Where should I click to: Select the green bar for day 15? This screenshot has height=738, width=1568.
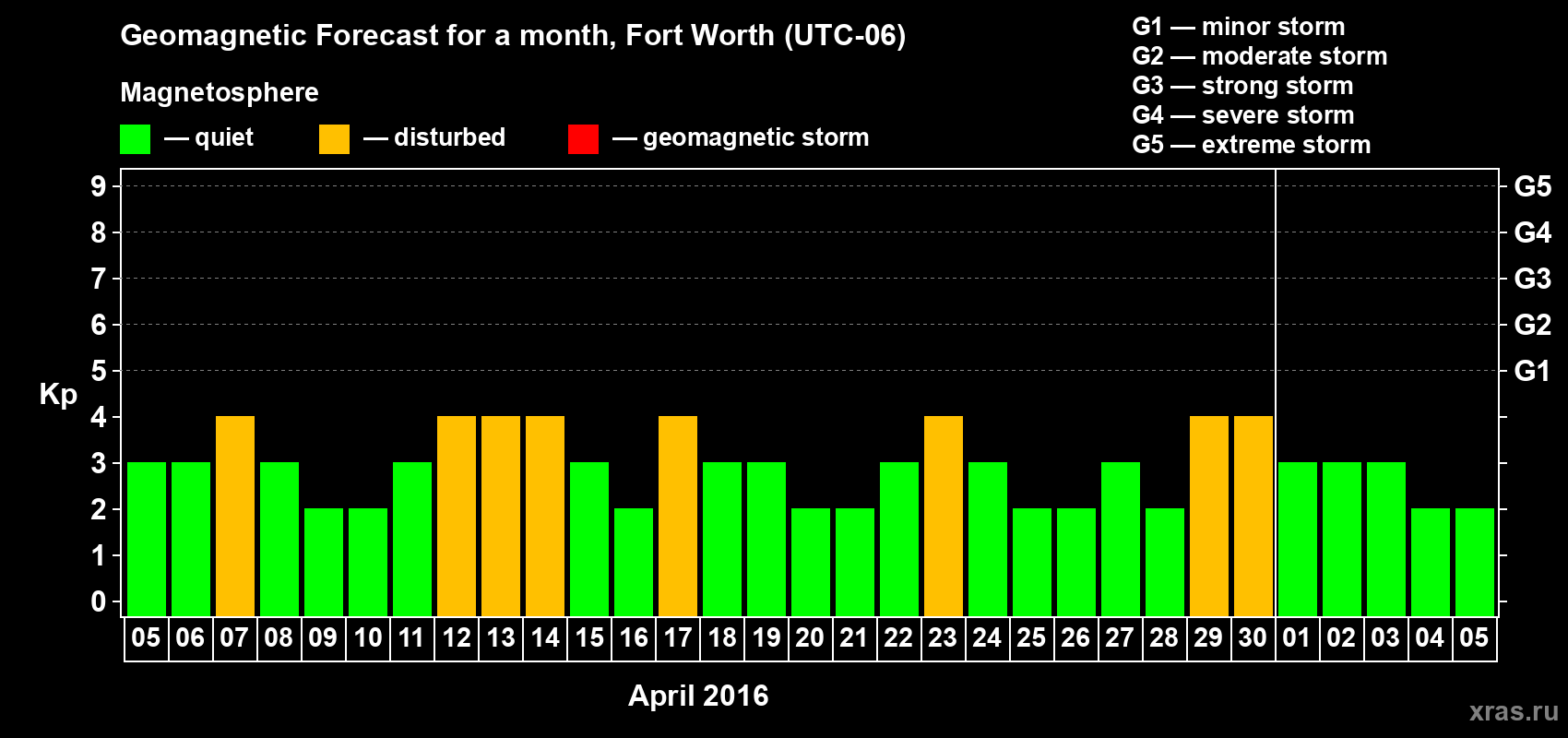[x=589, y=540]
